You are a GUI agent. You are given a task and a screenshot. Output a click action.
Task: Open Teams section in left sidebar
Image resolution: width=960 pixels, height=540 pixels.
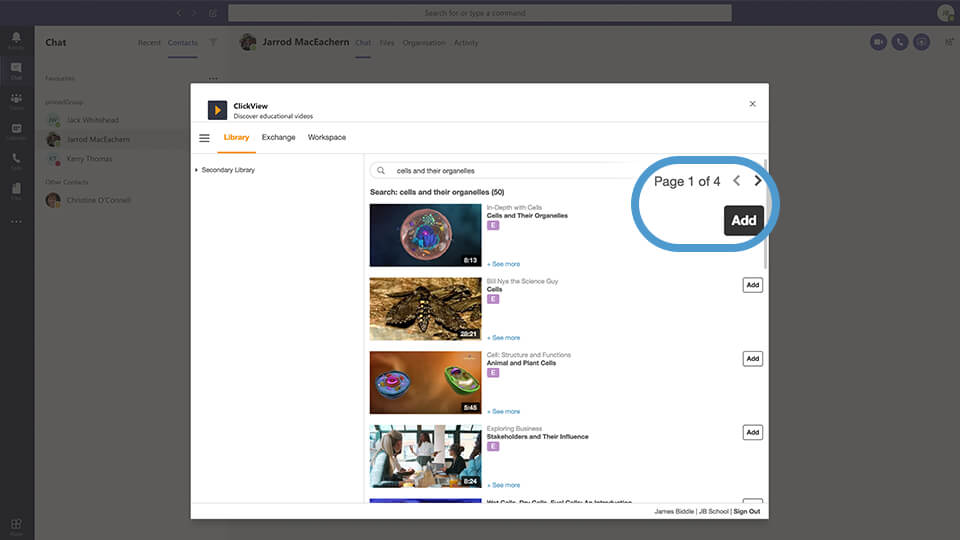point(16,100)
